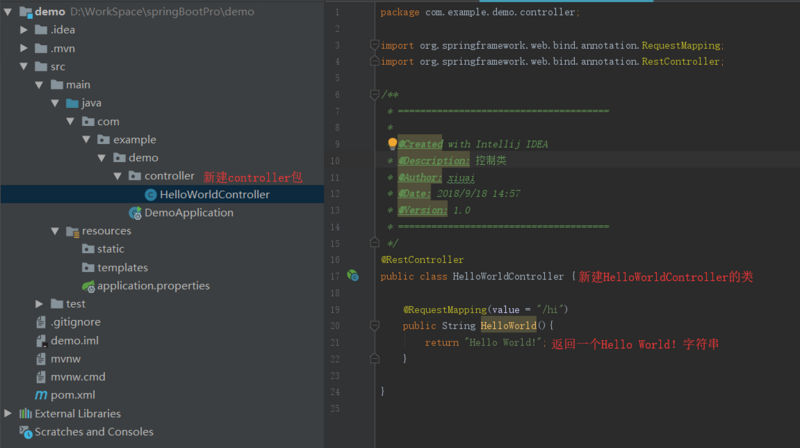800x448 pixels.
Task: Click the application.properties Spring leaf icon
Action: pos(88,286)
